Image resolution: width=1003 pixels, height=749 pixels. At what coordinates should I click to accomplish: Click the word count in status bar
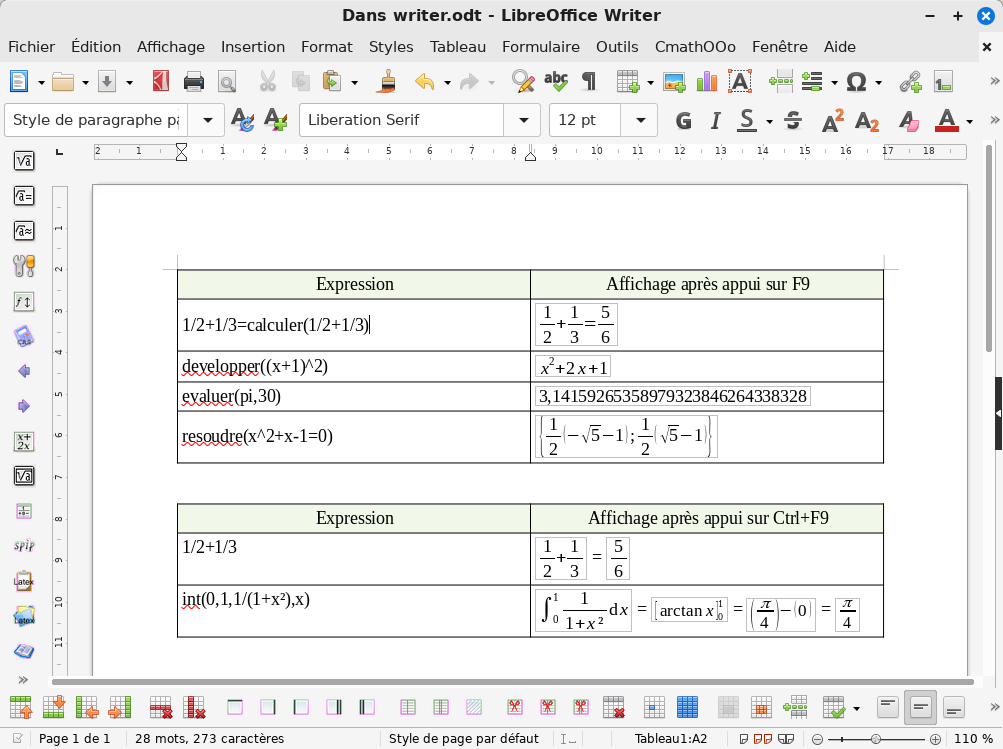(209, 739)
